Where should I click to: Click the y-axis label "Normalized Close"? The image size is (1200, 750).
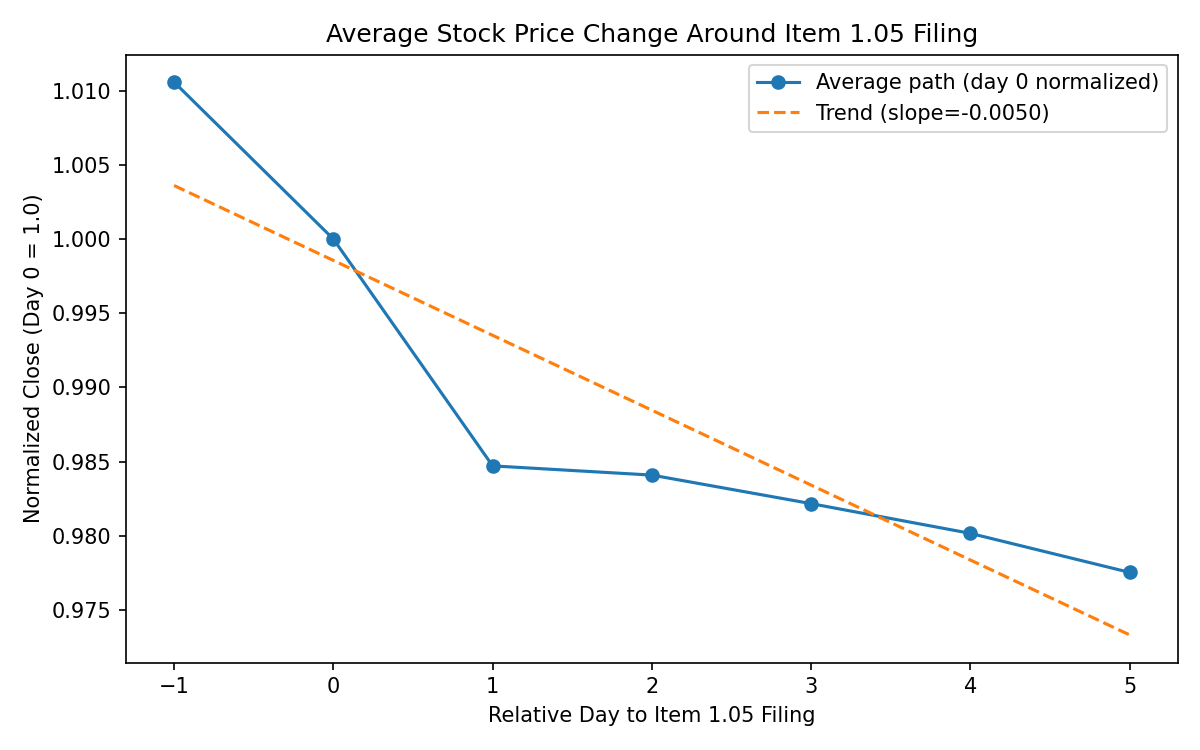point(32,358)
